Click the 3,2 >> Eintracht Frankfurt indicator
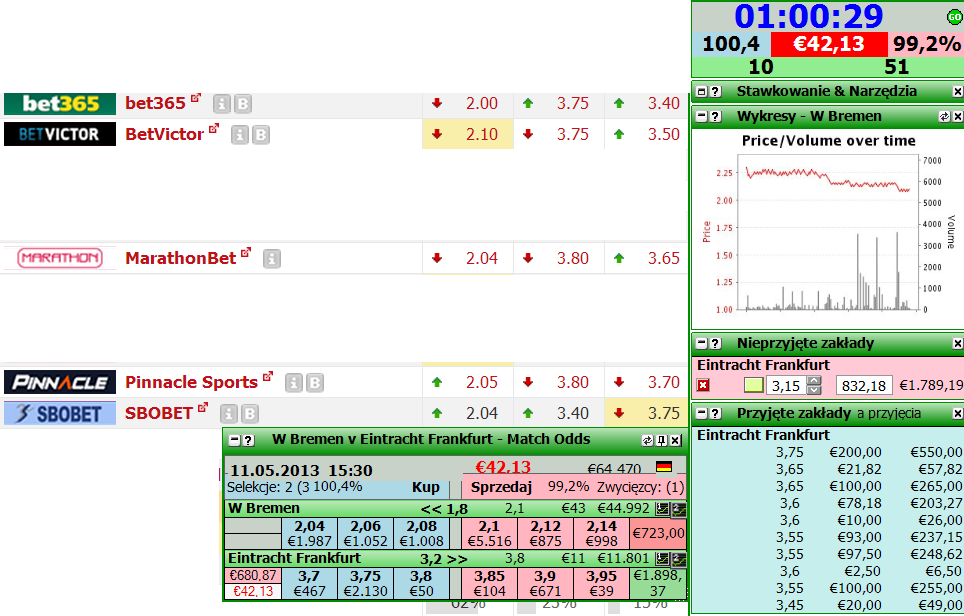The height and width of the screenshot is (616, 964). pos(443,559)
